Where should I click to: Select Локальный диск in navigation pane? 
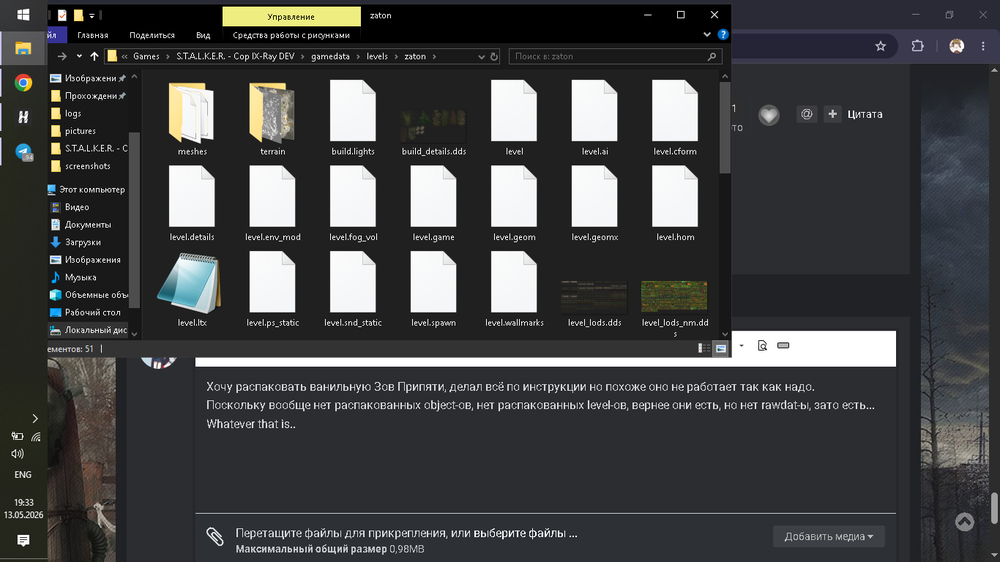[96, 330]
